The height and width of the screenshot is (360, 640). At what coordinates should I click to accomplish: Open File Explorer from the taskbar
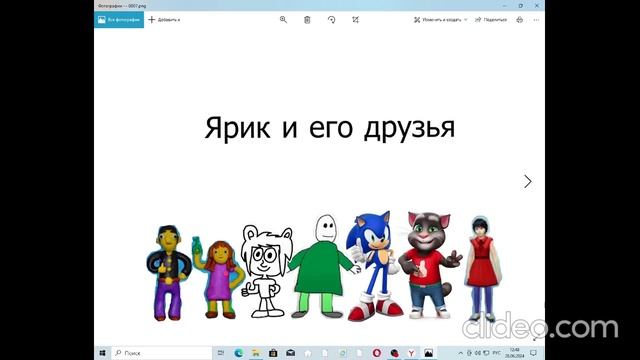click(x=256, y=353)
